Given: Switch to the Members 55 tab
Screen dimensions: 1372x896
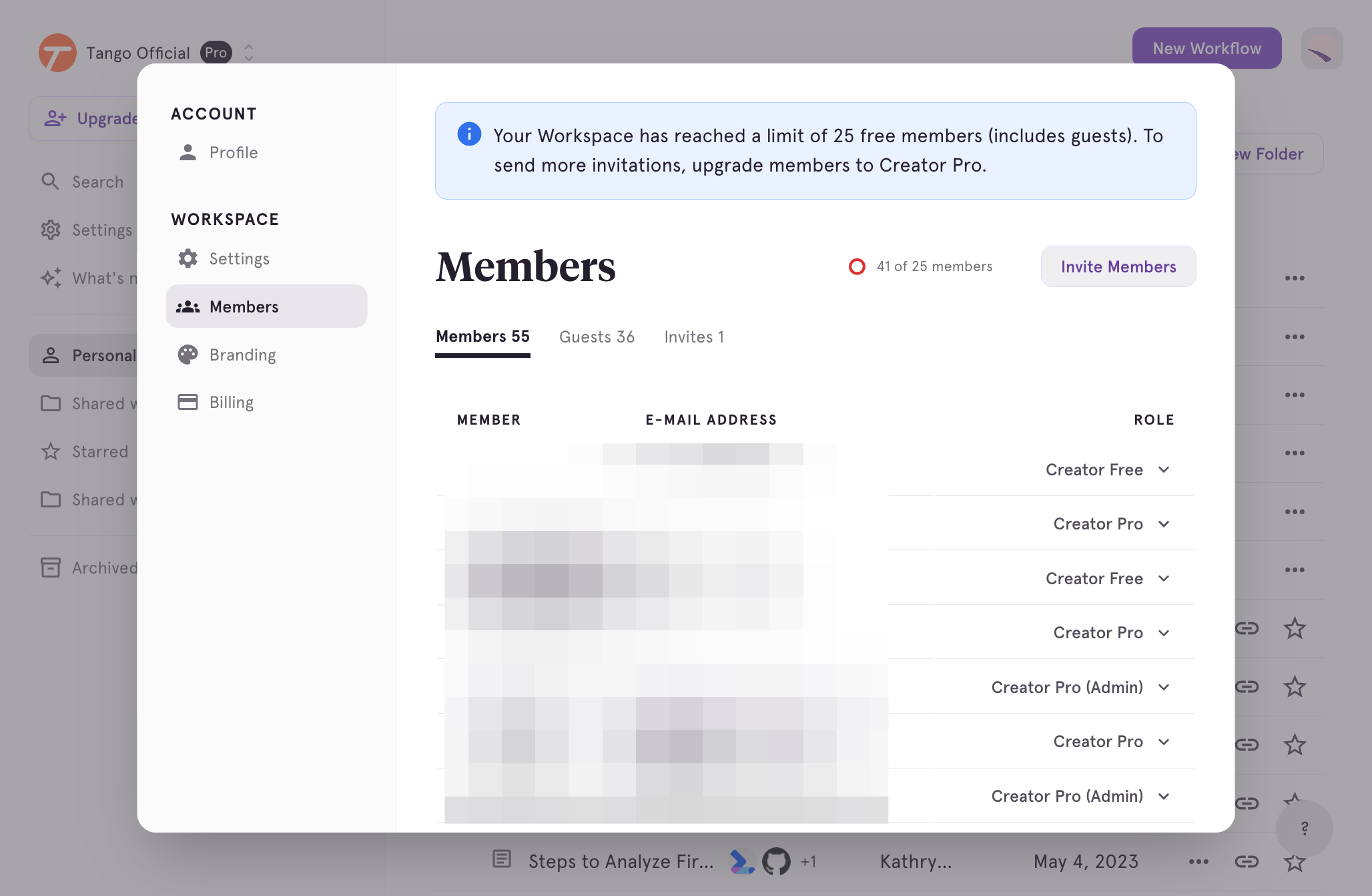Looking at the screenshot, I should [x=482, y=337].
